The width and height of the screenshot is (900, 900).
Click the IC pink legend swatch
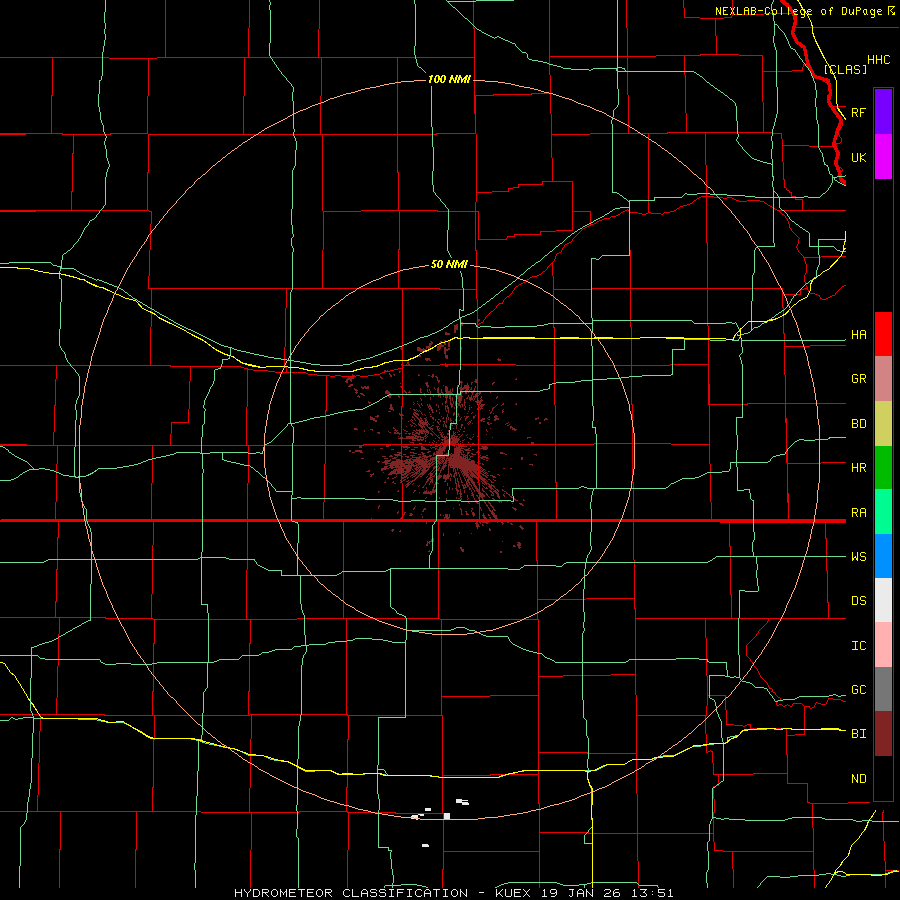point(883,645)
